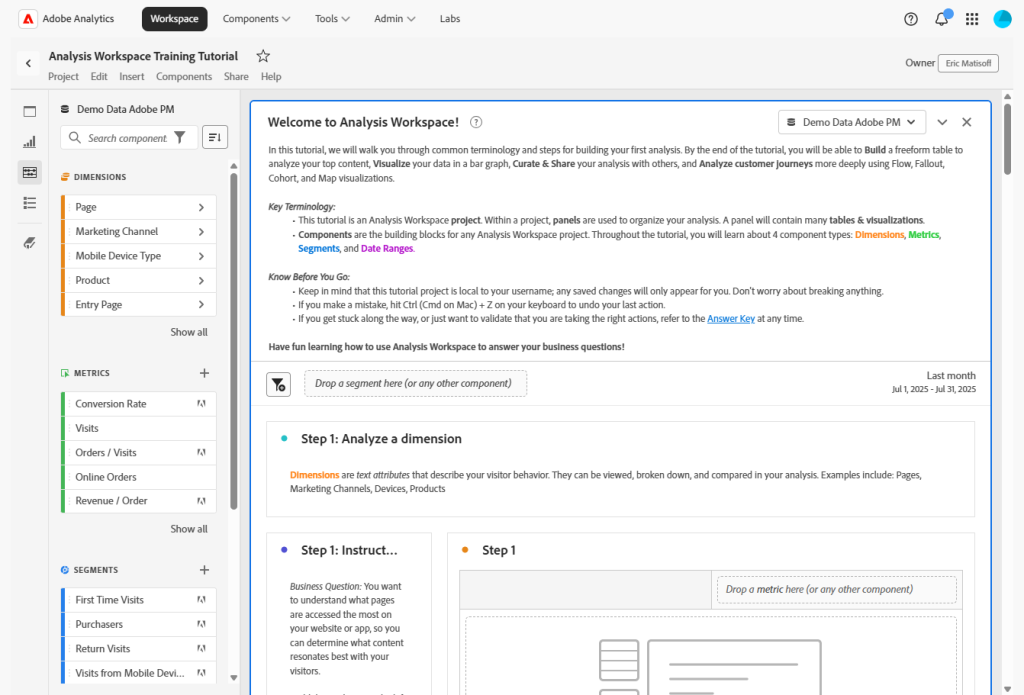The height and width of the screenshot is (695, 1024).
Task: Open the notifications bell
Action: click(941, 19)
